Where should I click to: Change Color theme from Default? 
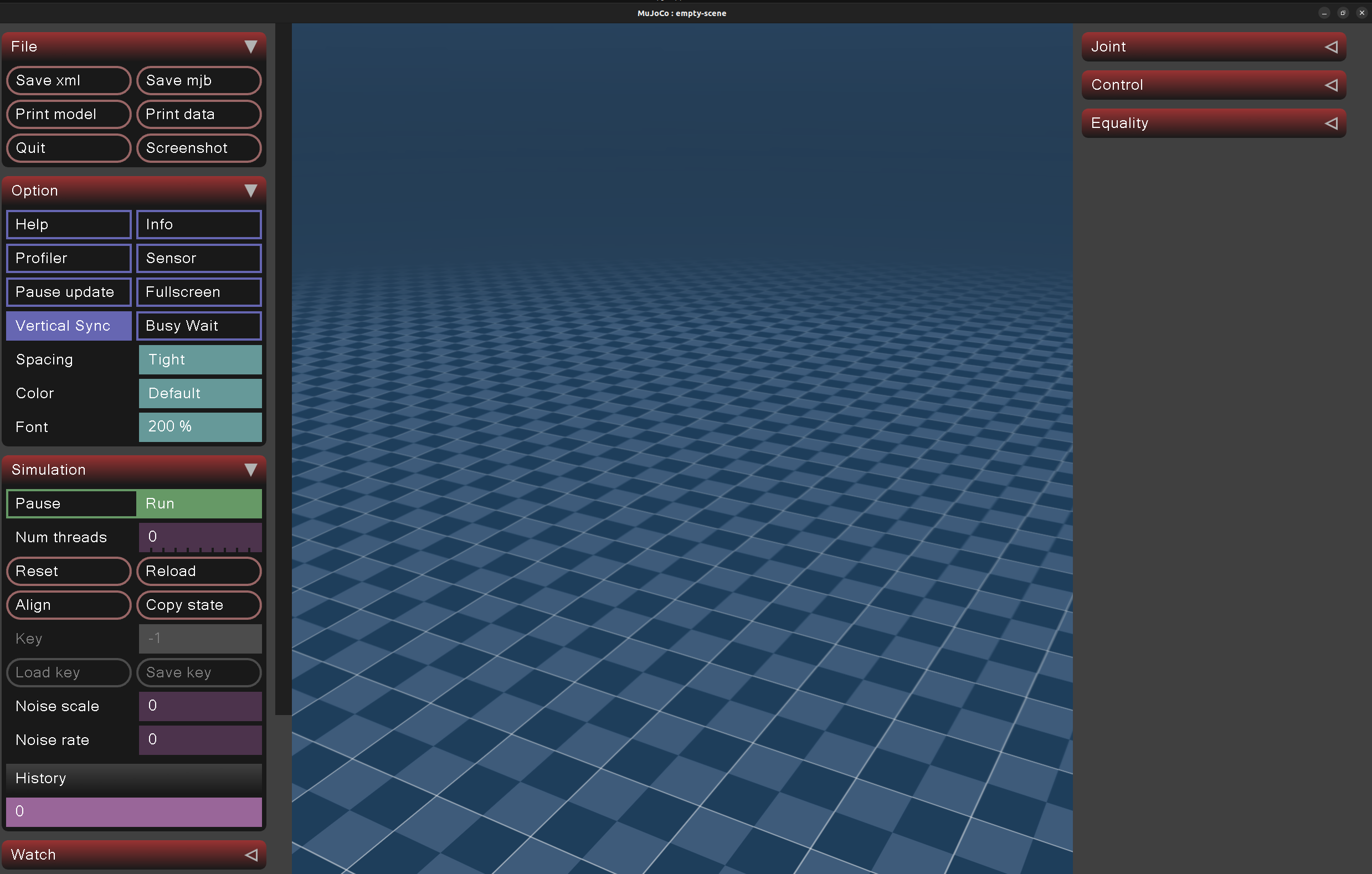pyautogui.click(x=201, y=393)
